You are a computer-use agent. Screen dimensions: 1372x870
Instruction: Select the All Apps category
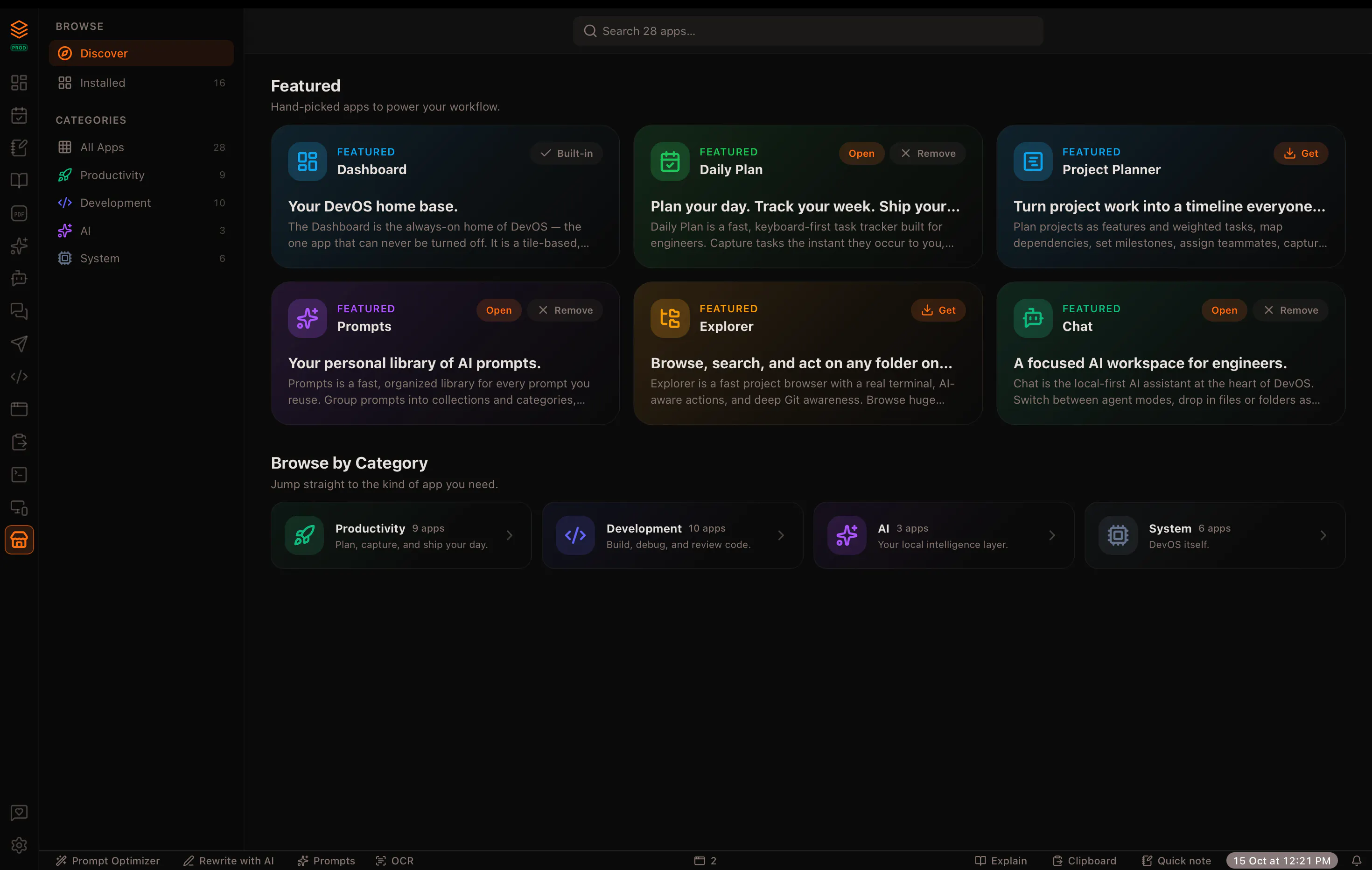click(141, 147)
